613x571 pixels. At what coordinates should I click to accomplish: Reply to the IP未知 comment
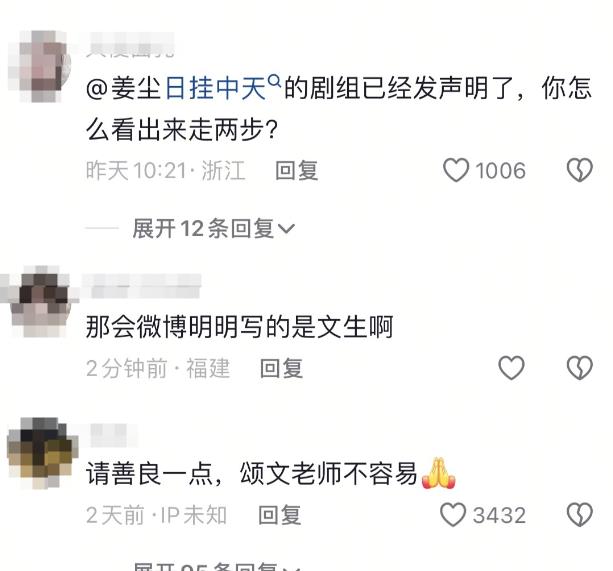point(280,515)
